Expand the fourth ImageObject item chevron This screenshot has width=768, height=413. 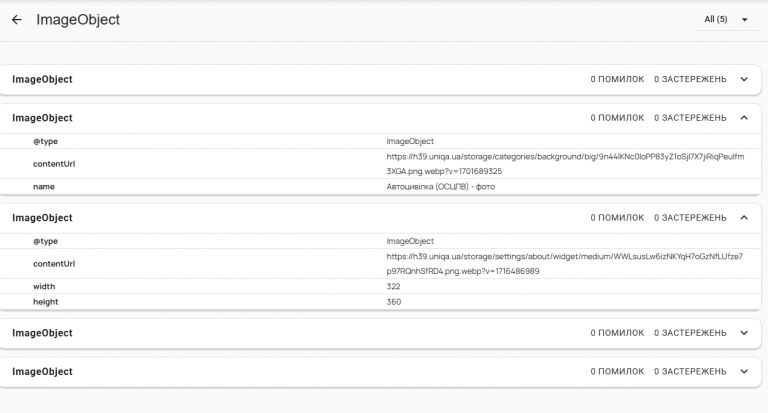743,332
